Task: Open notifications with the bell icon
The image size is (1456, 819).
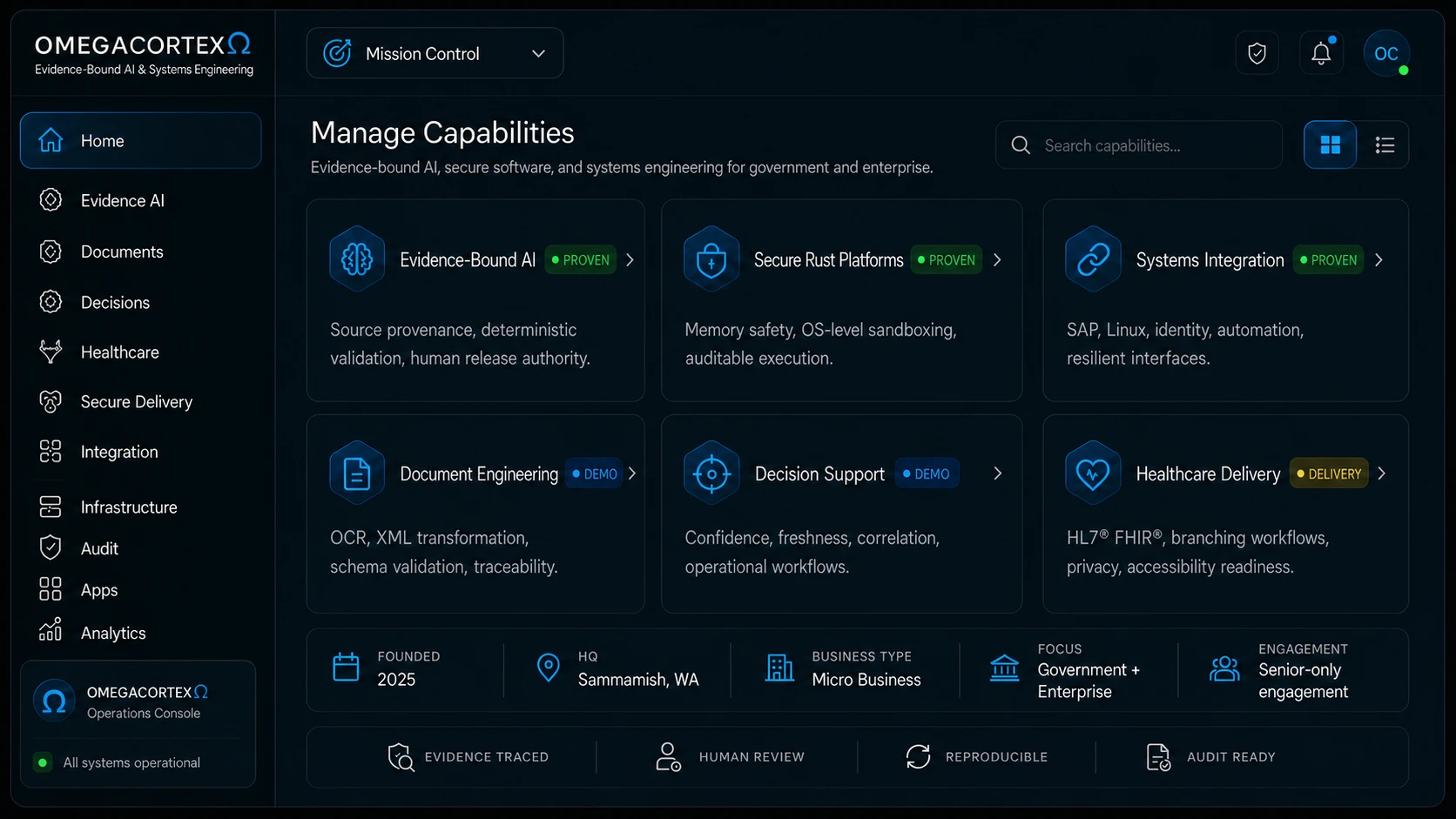Action: pyautogui.click(x=1321, y=53)
